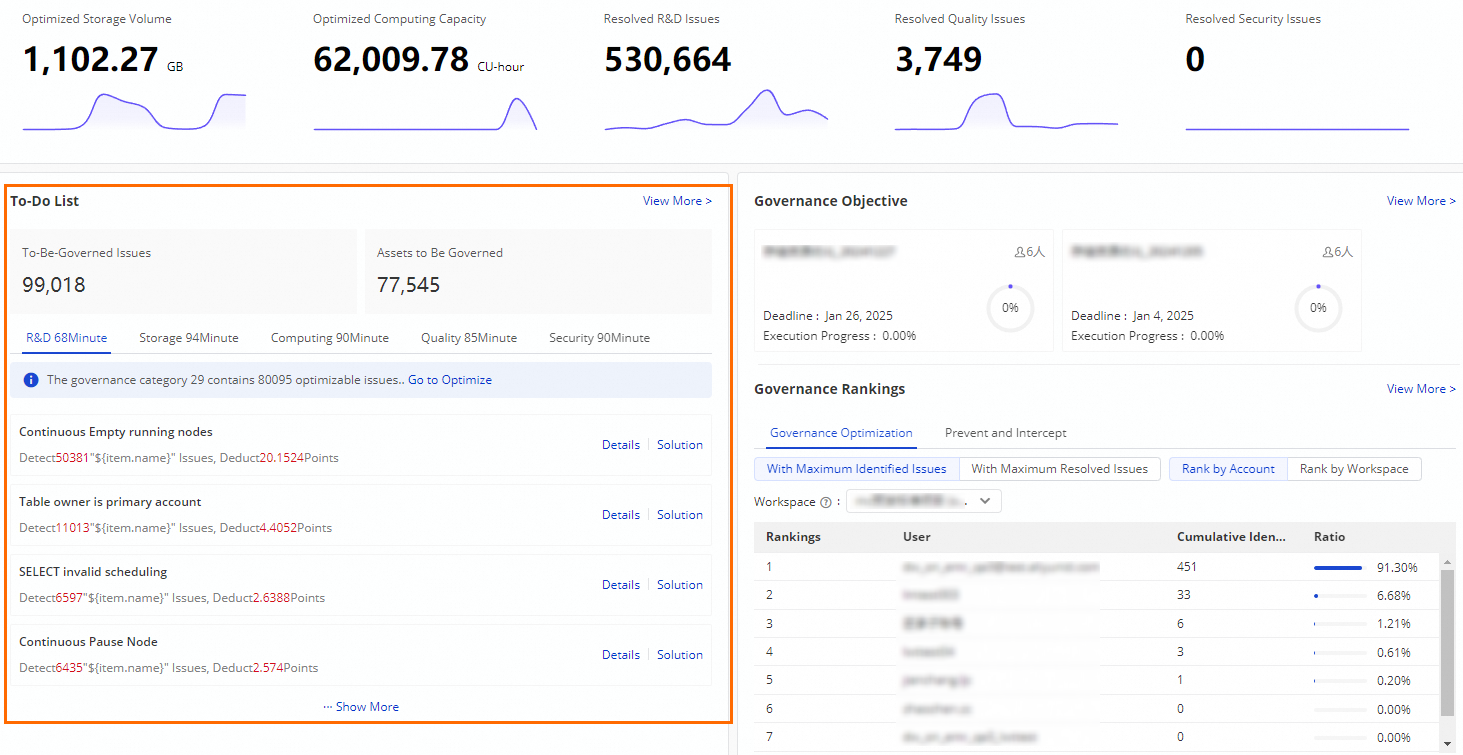Open View More in To-Do List

[677, 201]
